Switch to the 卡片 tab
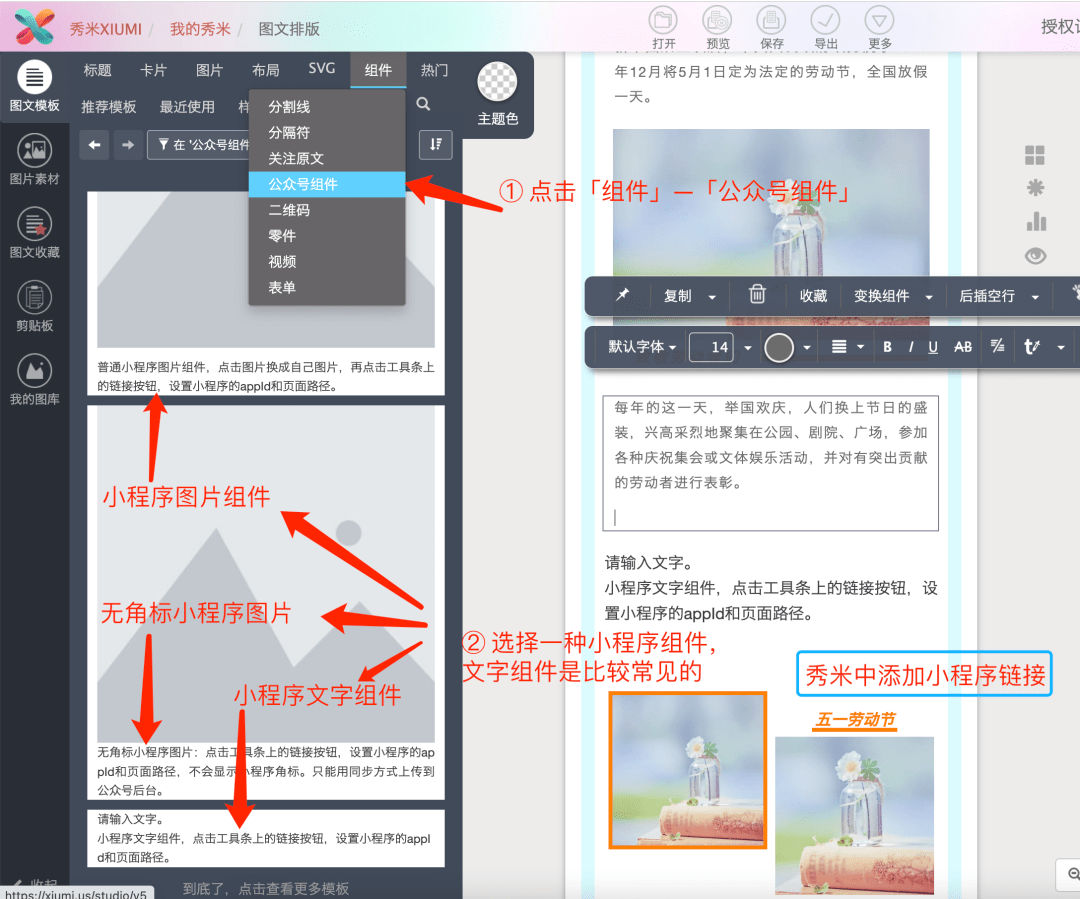The height and width of the screenshot is (899, 1080). [153, 70]
